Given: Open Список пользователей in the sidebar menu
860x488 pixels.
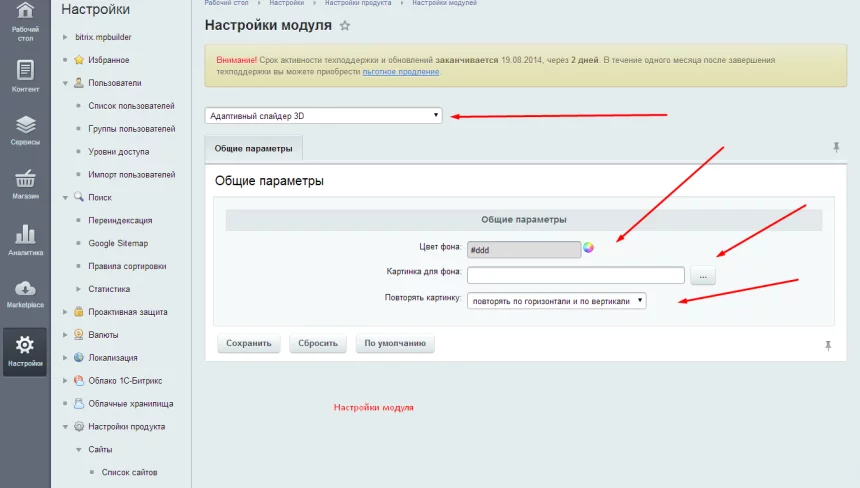Looking at the screenshot, I should [131, 106].
